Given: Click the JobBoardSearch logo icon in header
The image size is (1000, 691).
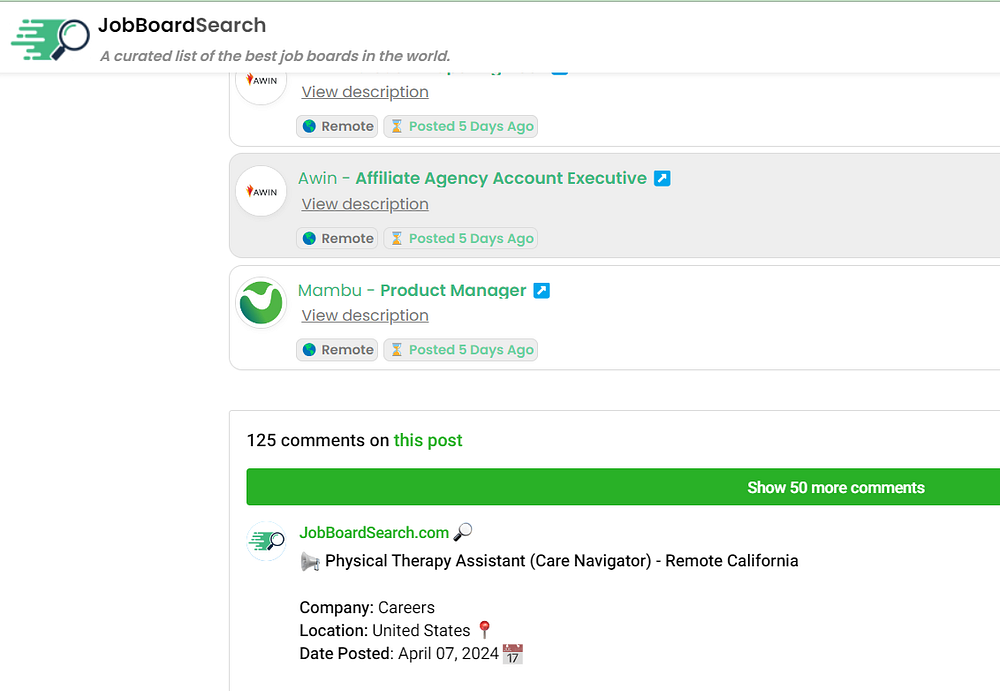Looking at the screenshot, I should [50, 39].
